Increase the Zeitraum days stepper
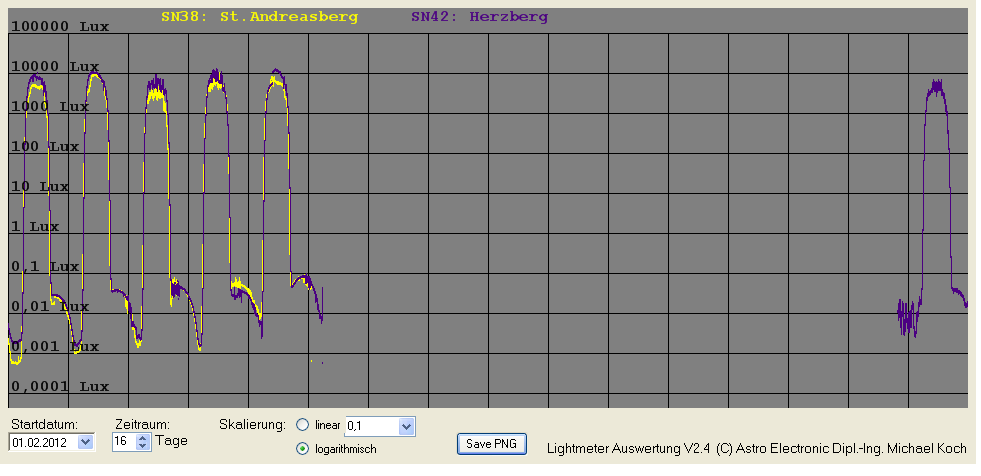 (x=143, y=438)
